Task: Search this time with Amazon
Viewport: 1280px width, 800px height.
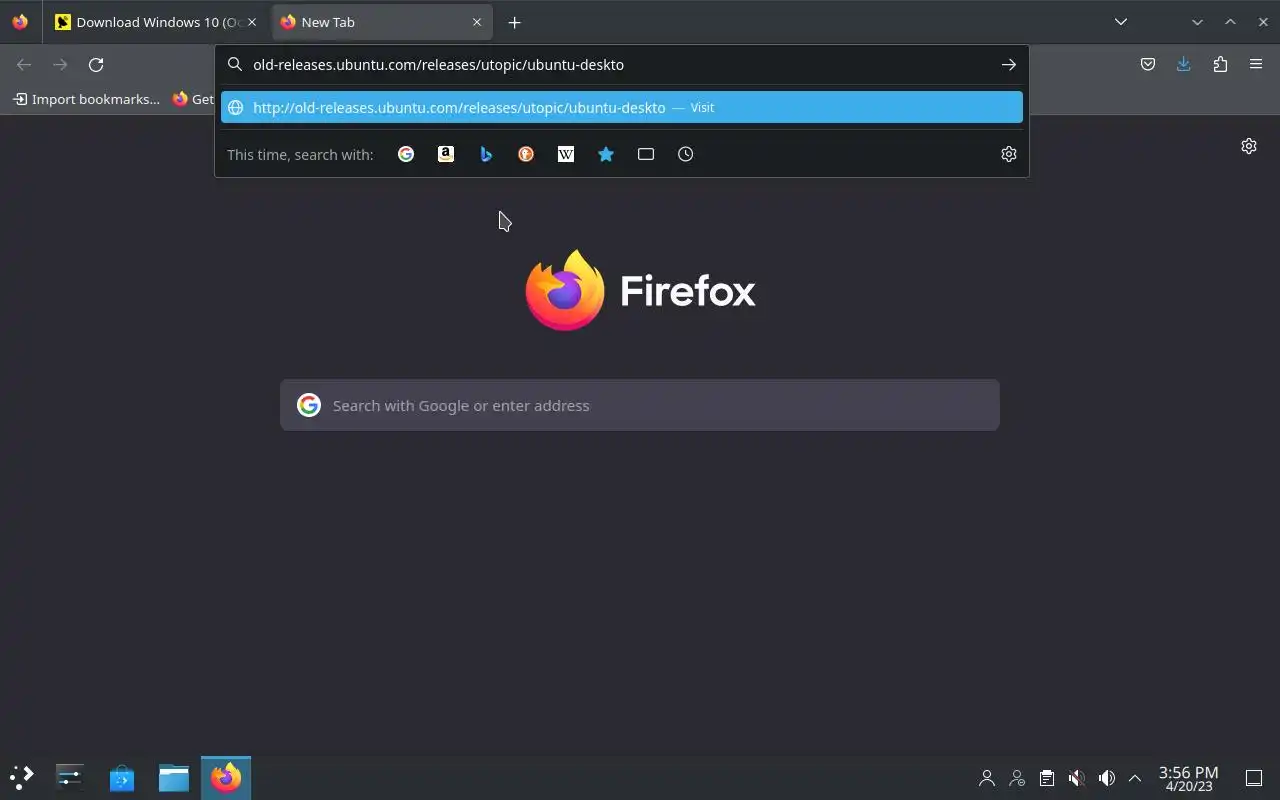Action: pos(446,154)
